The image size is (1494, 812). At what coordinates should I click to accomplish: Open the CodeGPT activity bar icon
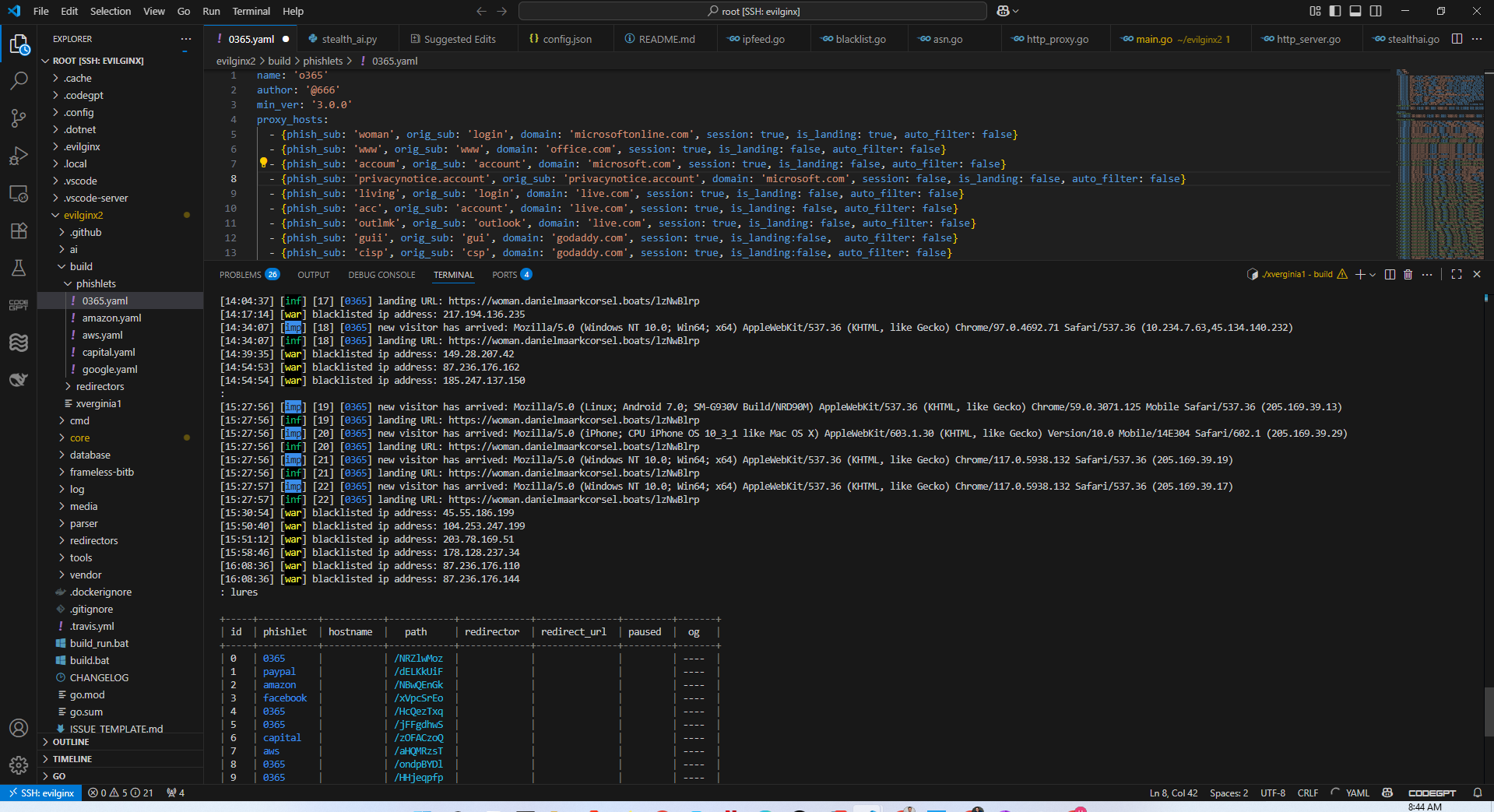pos(19,305)
